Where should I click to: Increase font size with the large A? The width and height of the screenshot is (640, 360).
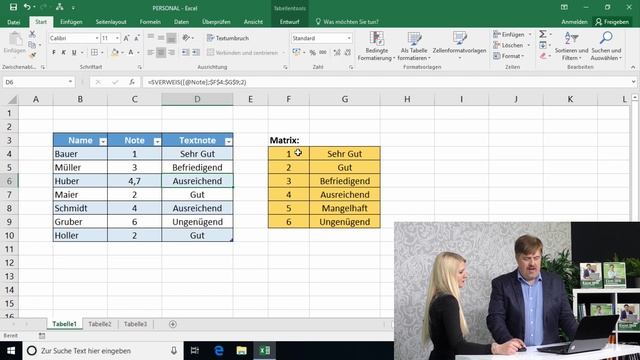(x=127, y=38)
